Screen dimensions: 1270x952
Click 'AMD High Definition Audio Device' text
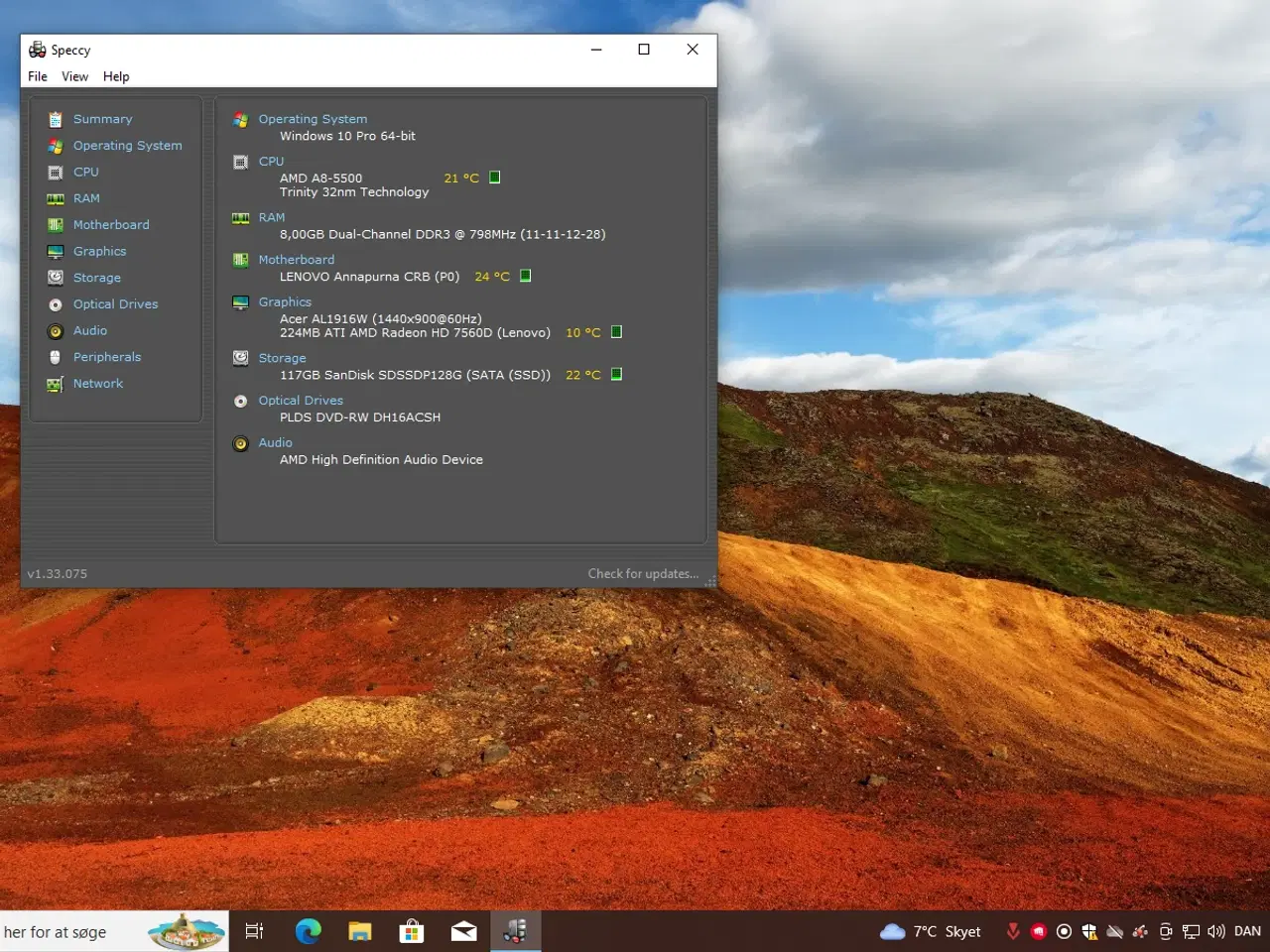tap(381, 460)
